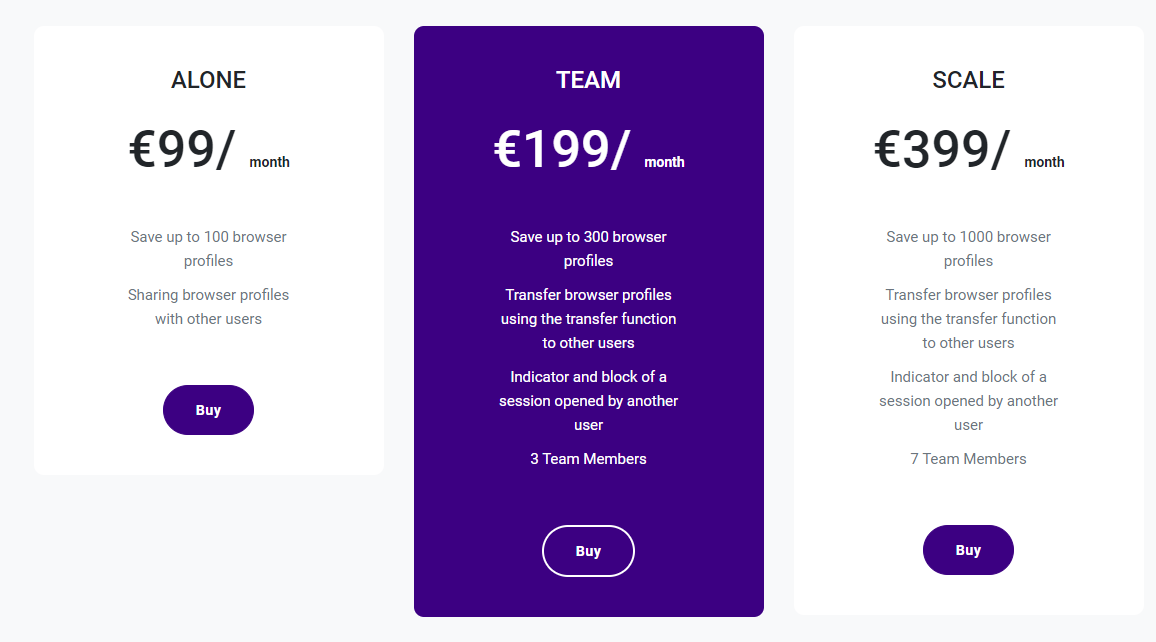This screenshot has width=1156, height=642.
Task: Click session indicator feature on TEAM plan
Action: pos(588,400)
